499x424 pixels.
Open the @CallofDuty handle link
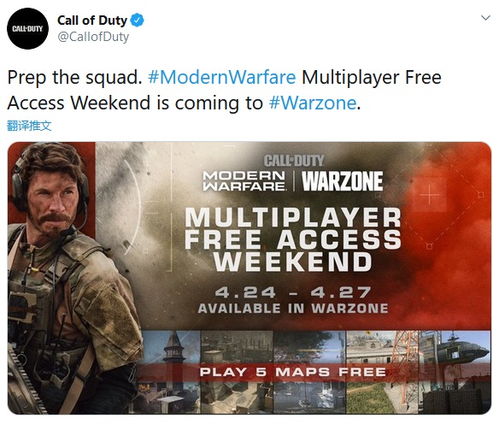click(x=93, y=37)
